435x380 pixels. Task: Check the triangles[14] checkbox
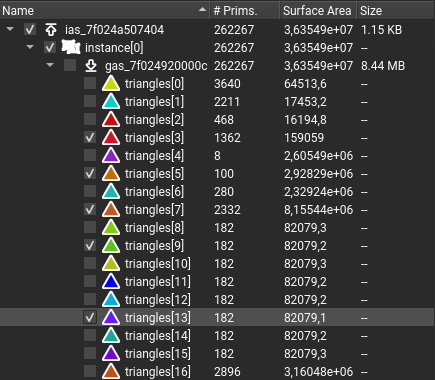coord(90,335)
